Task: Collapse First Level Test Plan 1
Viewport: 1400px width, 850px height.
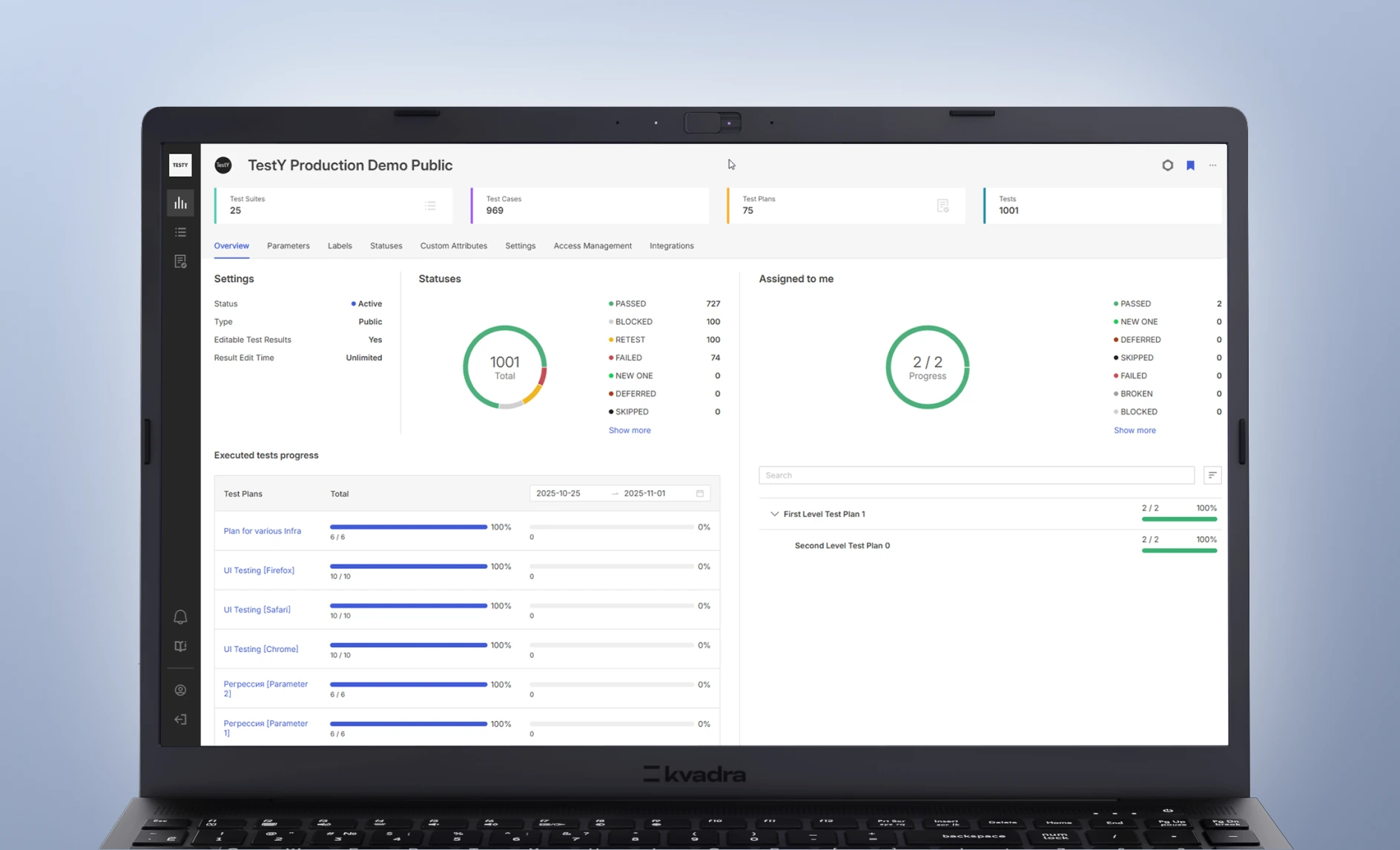Action: point(774,514)
